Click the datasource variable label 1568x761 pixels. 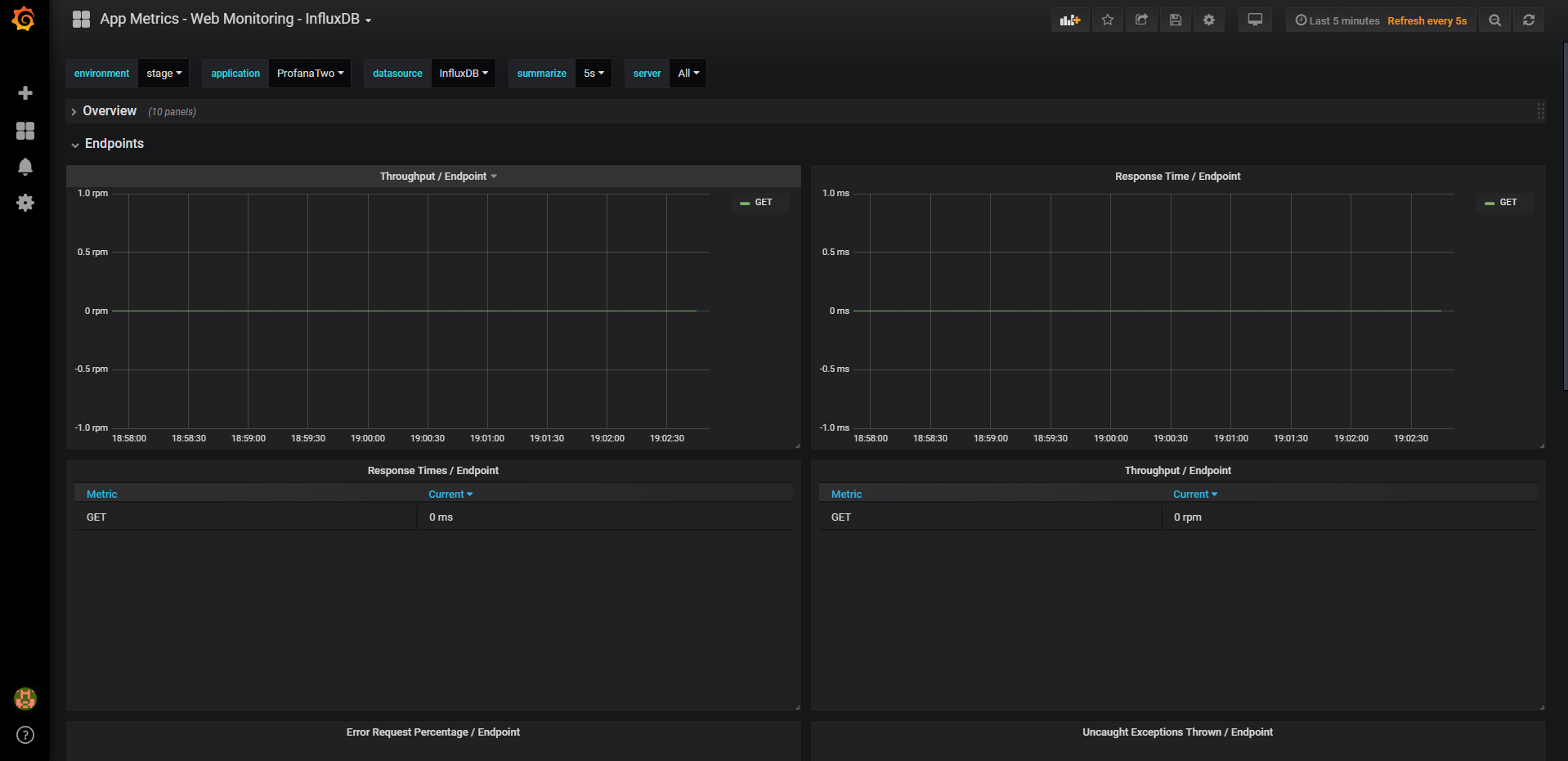[397, 74]
